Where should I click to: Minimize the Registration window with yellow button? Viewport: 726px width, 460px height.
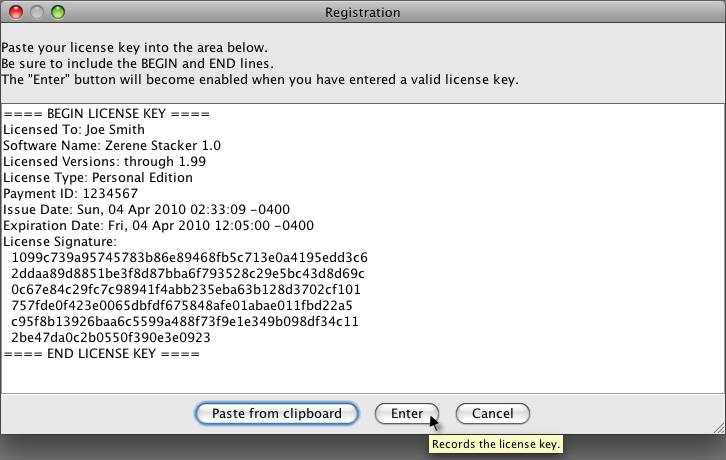click(x=38, y=13)
